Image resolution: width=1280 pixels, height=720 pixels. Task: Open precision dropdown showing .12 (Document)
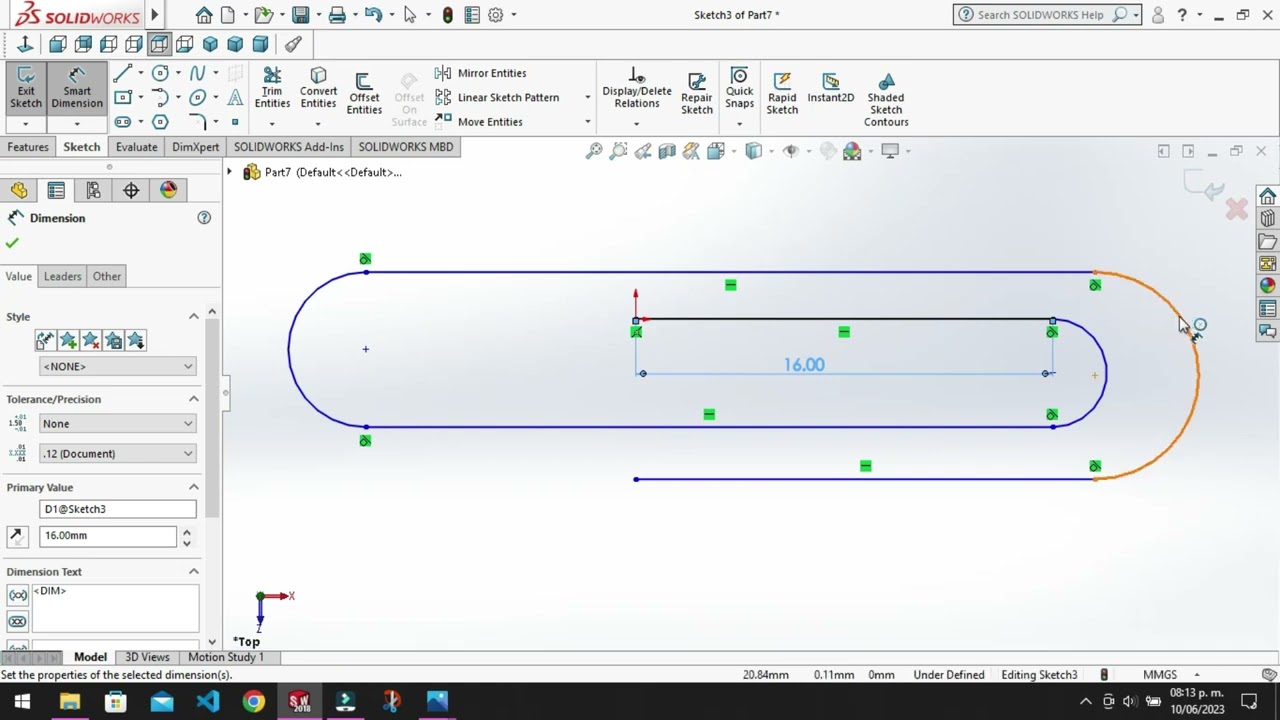[117, 453]
